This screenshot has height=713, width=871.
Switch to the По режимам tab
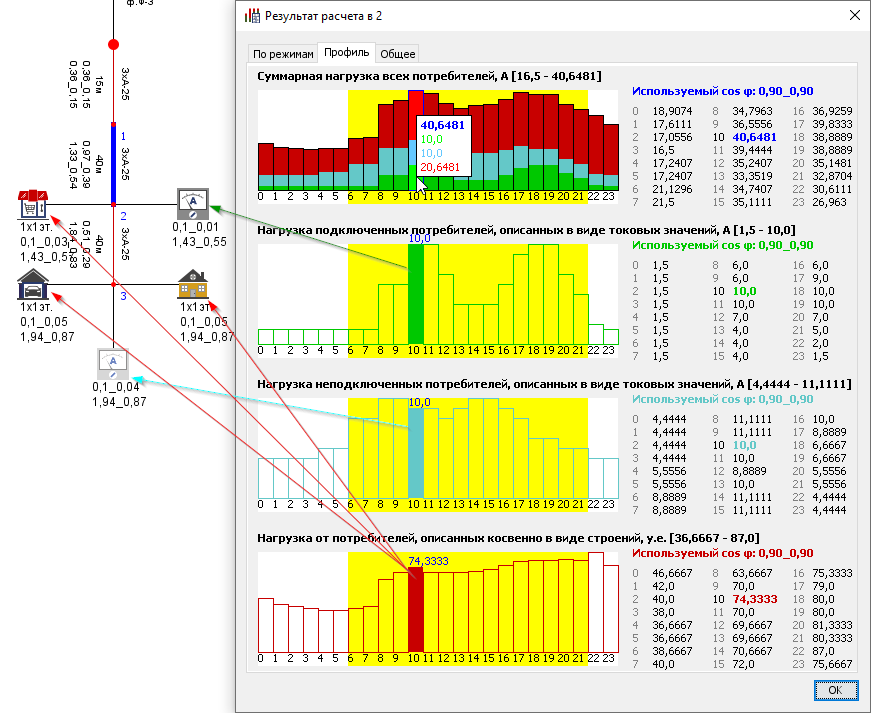click(x=283, y=54)
